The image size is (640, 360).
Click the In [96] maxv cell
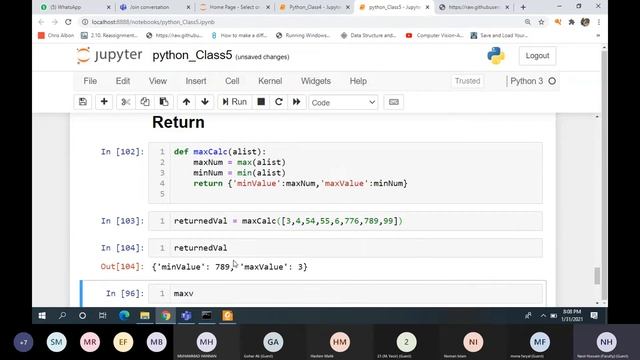click(345, 293)
